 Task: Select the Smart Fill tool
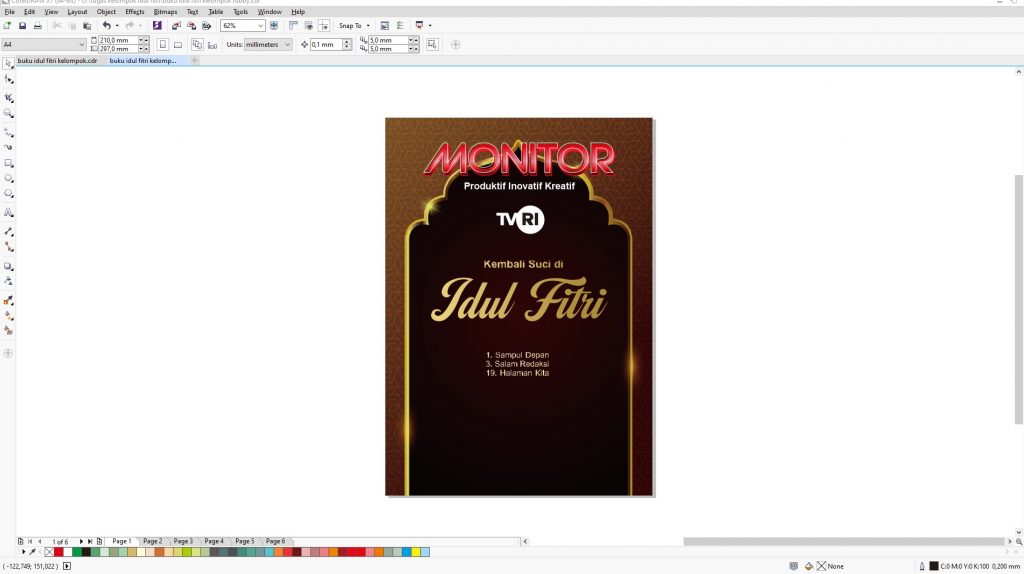[8, 330]
